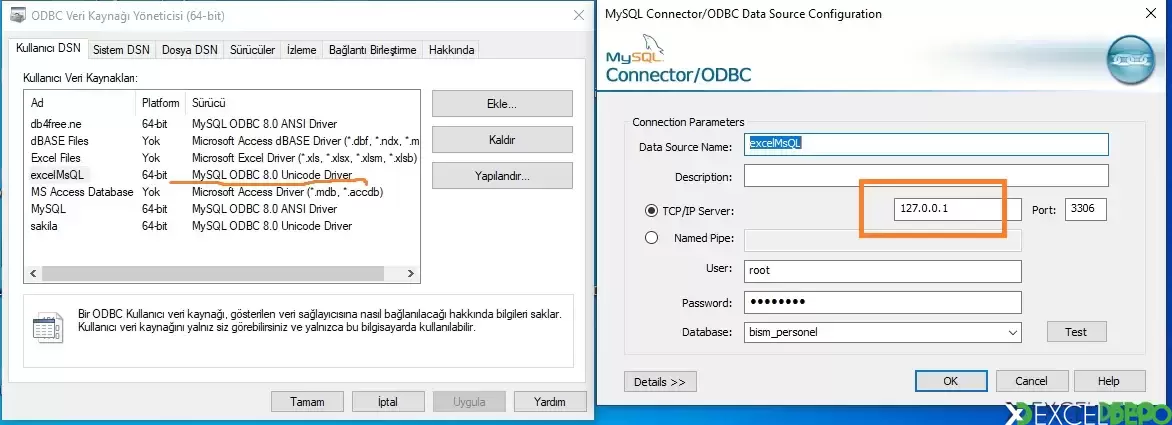
Task: Select the db4free.ne data source row
Action: (222, 124)
